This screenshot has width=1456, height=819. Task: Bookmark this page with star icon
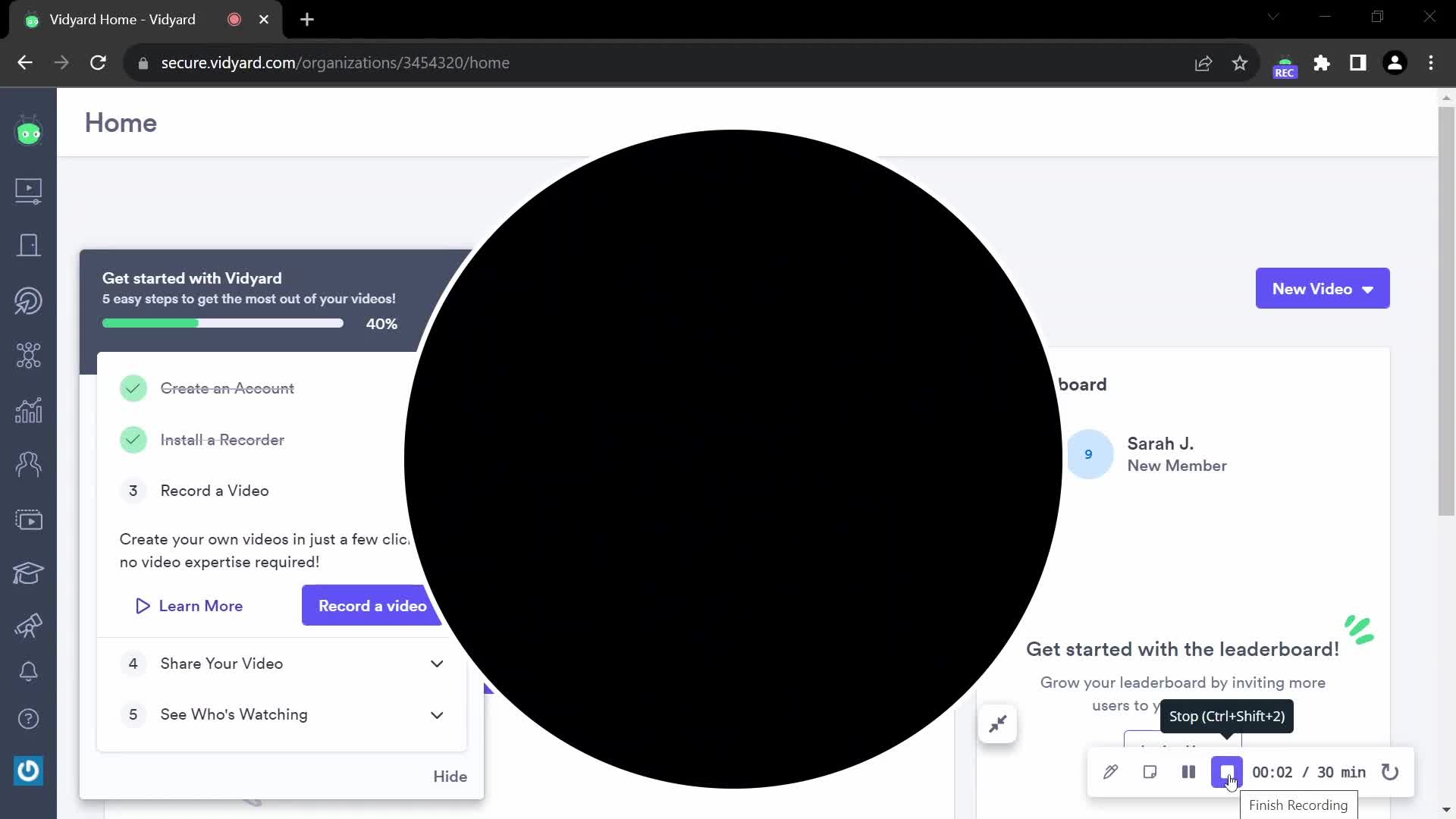(x=1240, y=63)
